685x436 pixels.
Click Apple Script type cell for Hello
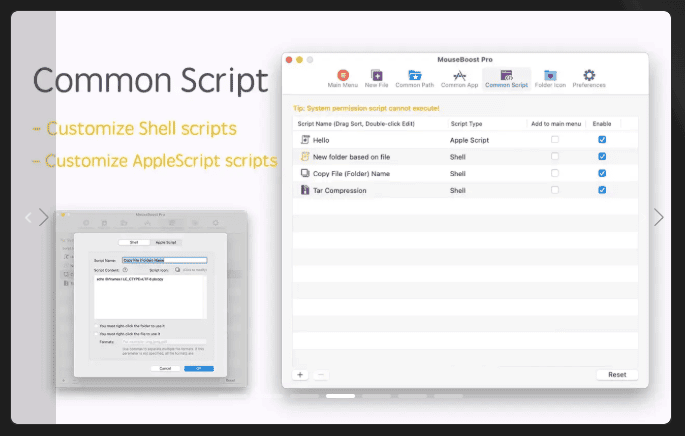(x=469, y=140)
